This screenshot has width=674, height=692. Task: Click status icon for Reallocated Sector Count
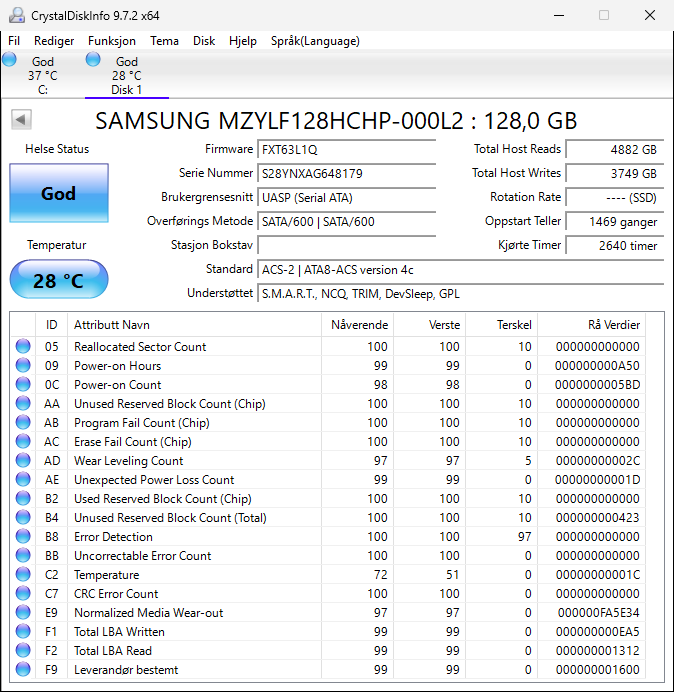(x=23, y=346)
